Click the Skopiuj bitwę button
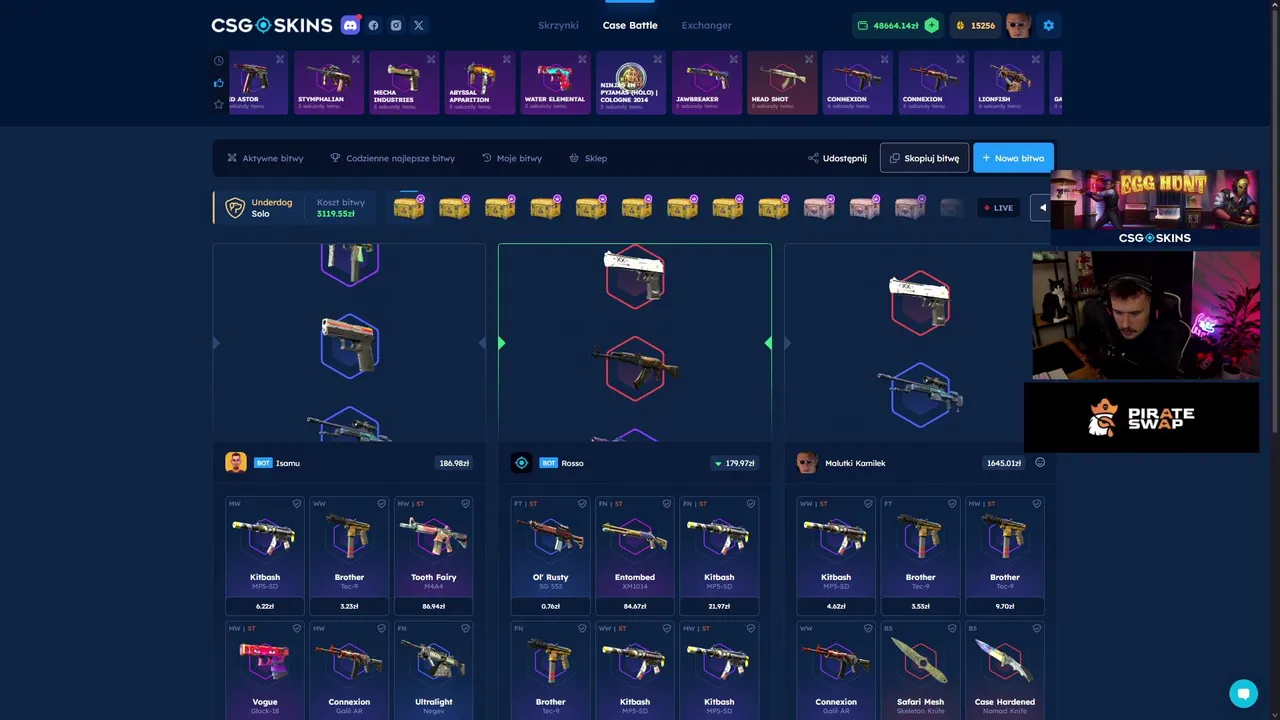Image resolution: width=1280 pixels, height=720 pixels. [x=924, y=158]
